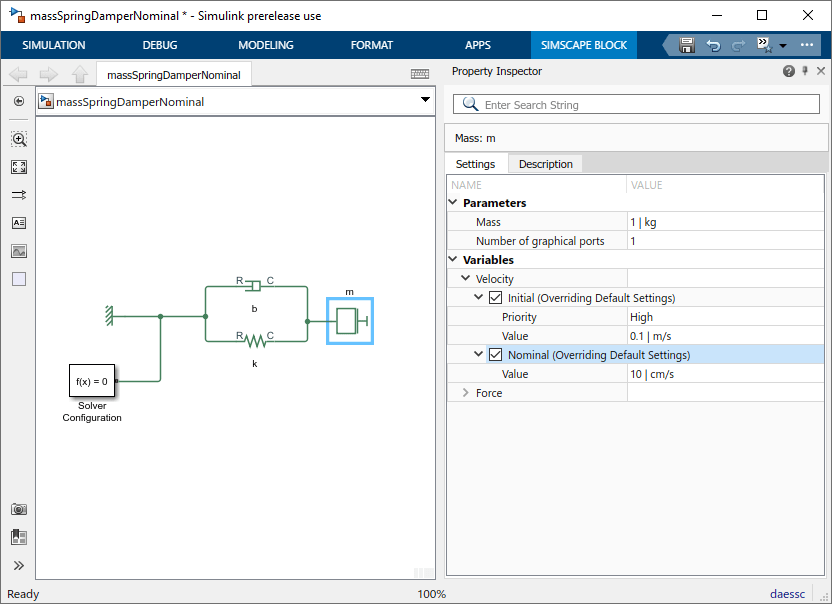
Task: Click the viewmarks icon in palette
Action: coord(19,537)
